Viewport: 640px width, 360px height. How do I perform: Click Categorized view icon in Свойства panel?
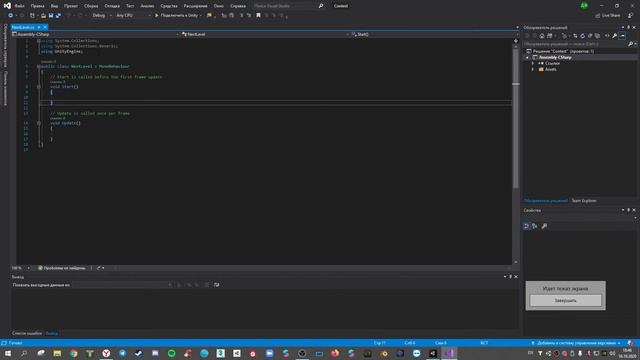[527, 226]
